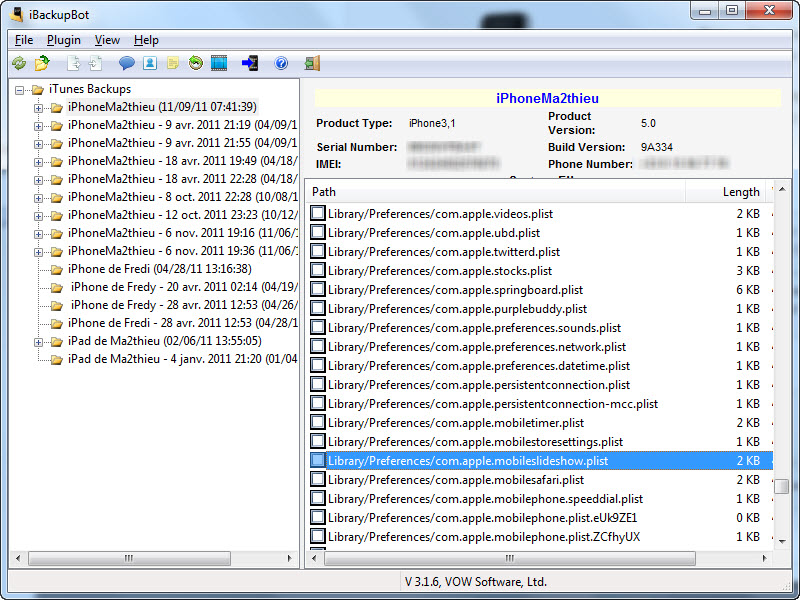Click the import file toolbar icon
Screen dimensions: 800x600
[x=95, y=63]
